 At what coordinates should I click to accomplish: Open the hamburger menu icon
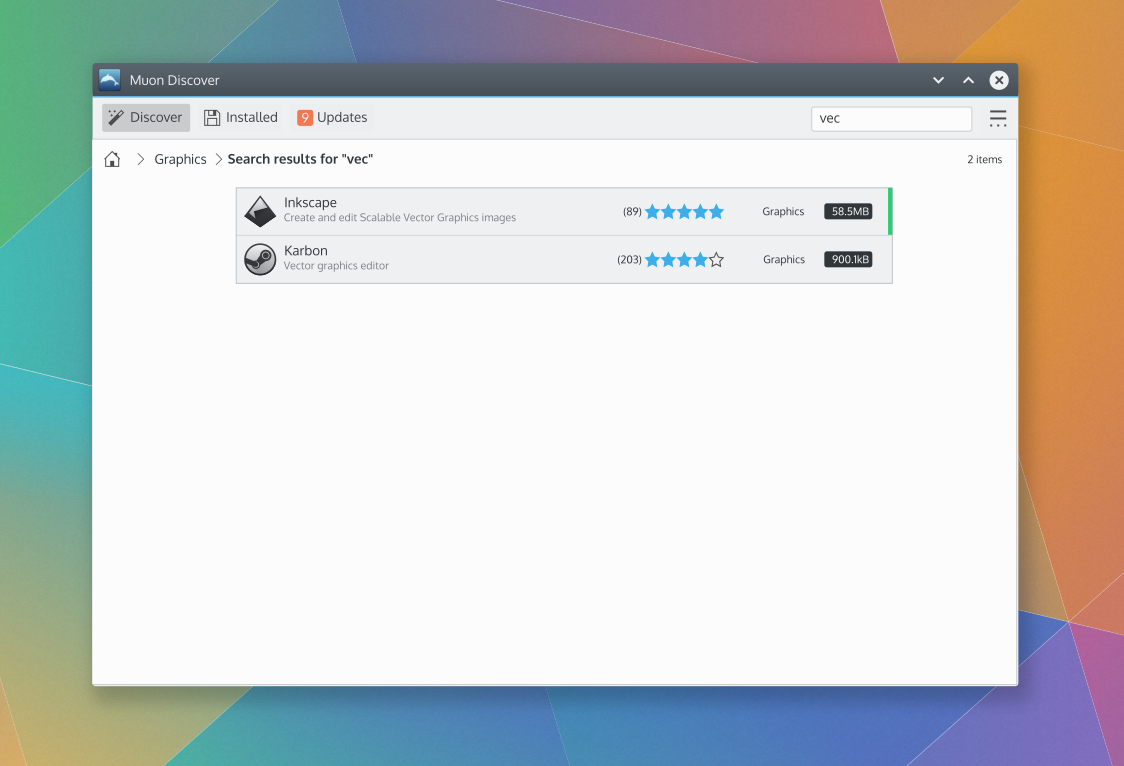coord(997,118)
